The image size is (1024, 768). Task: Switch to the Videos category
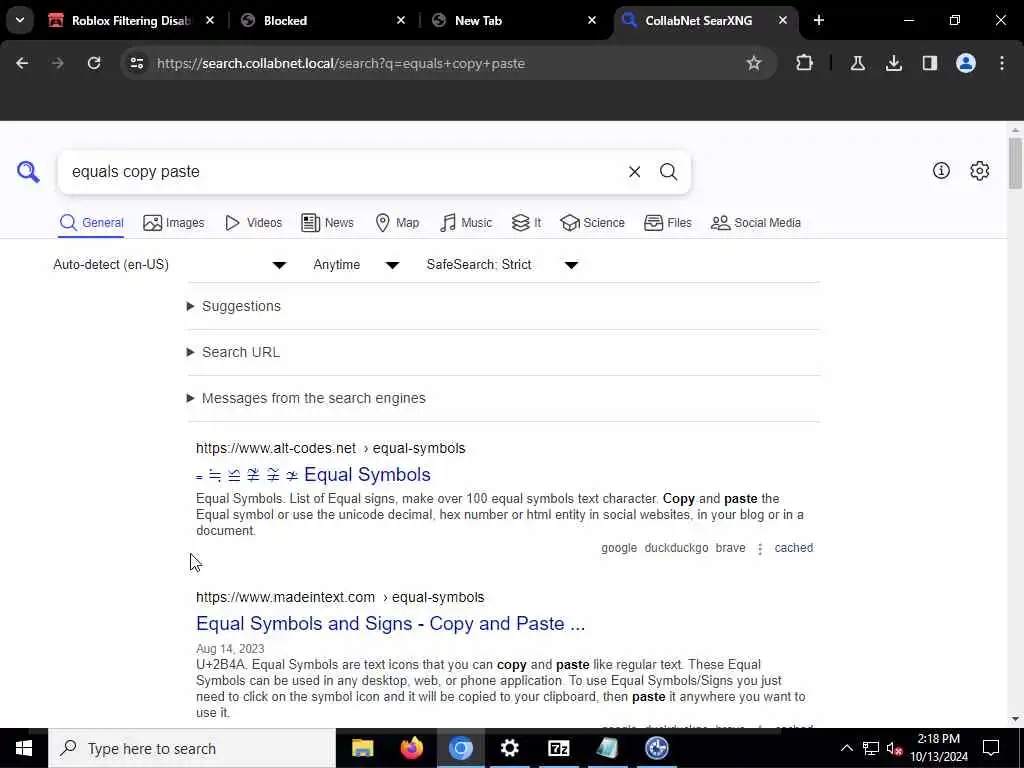point(253,223)
